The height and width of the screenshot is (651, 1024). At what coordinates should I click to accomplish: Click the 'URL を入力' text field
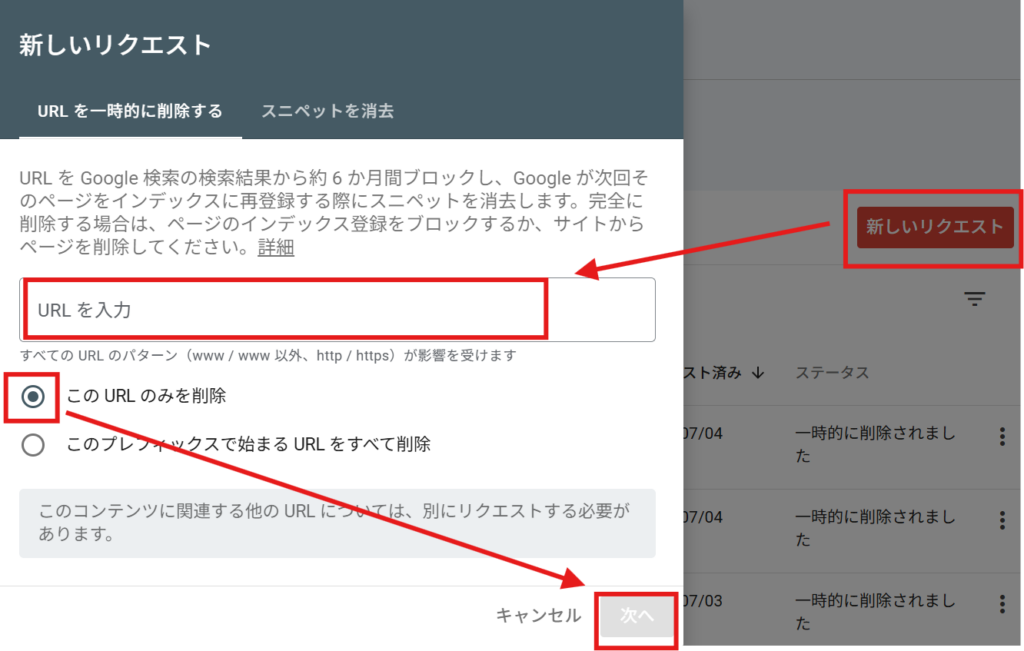(x=337, y=310)
